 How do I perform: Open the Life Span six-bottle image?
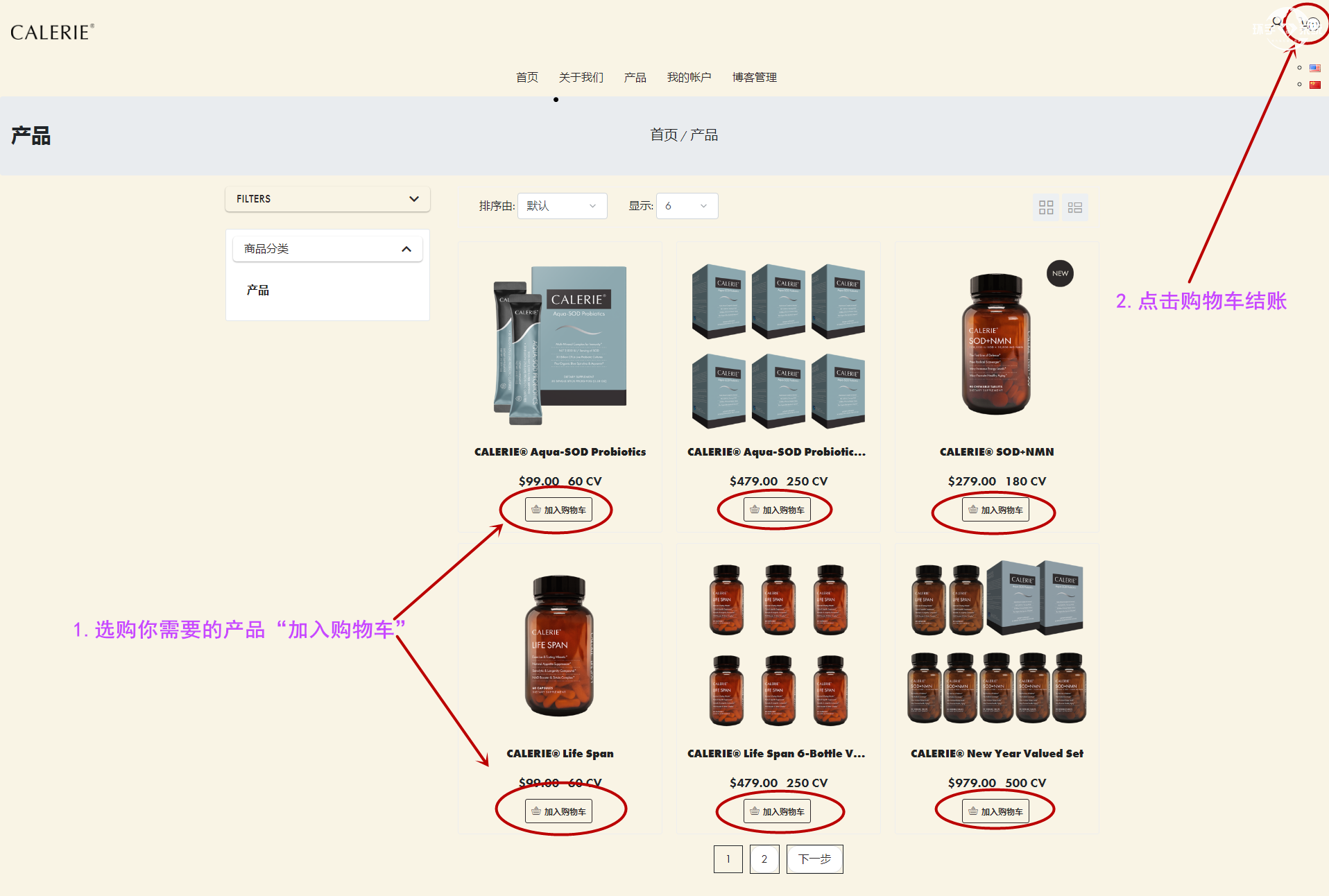click(778, 645)
